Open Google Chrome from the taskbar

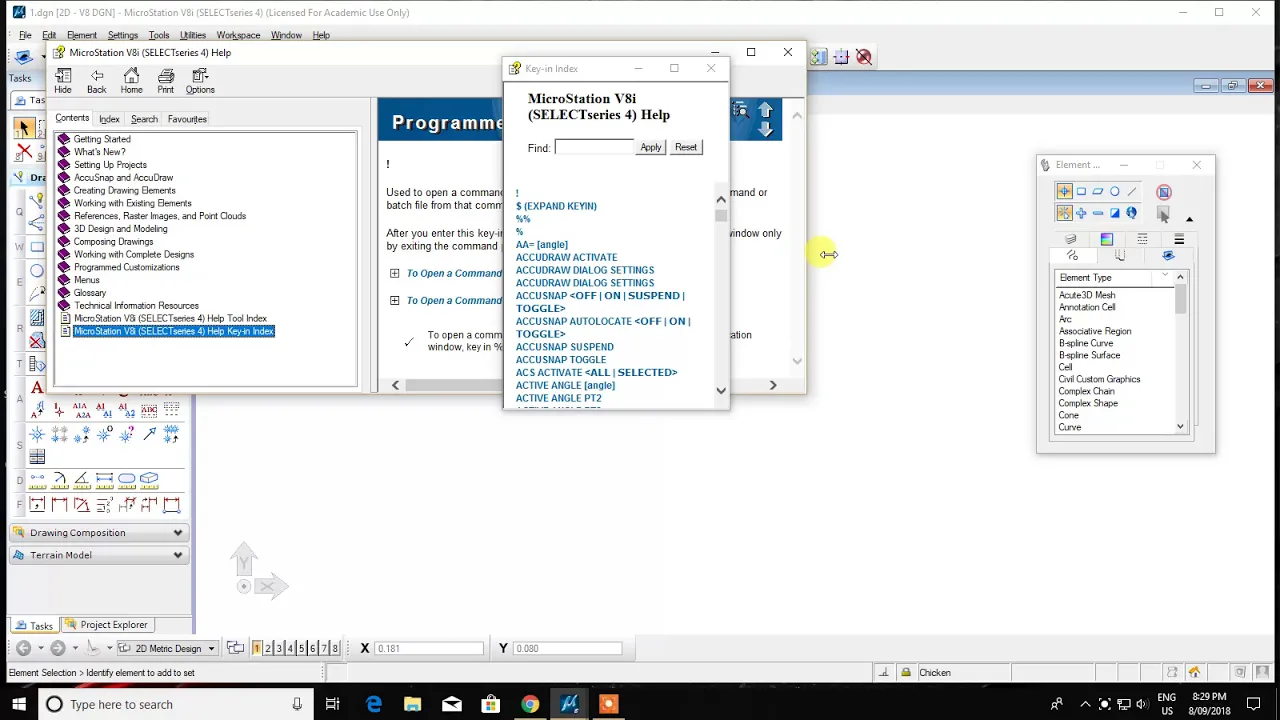[x=530, y=704]
